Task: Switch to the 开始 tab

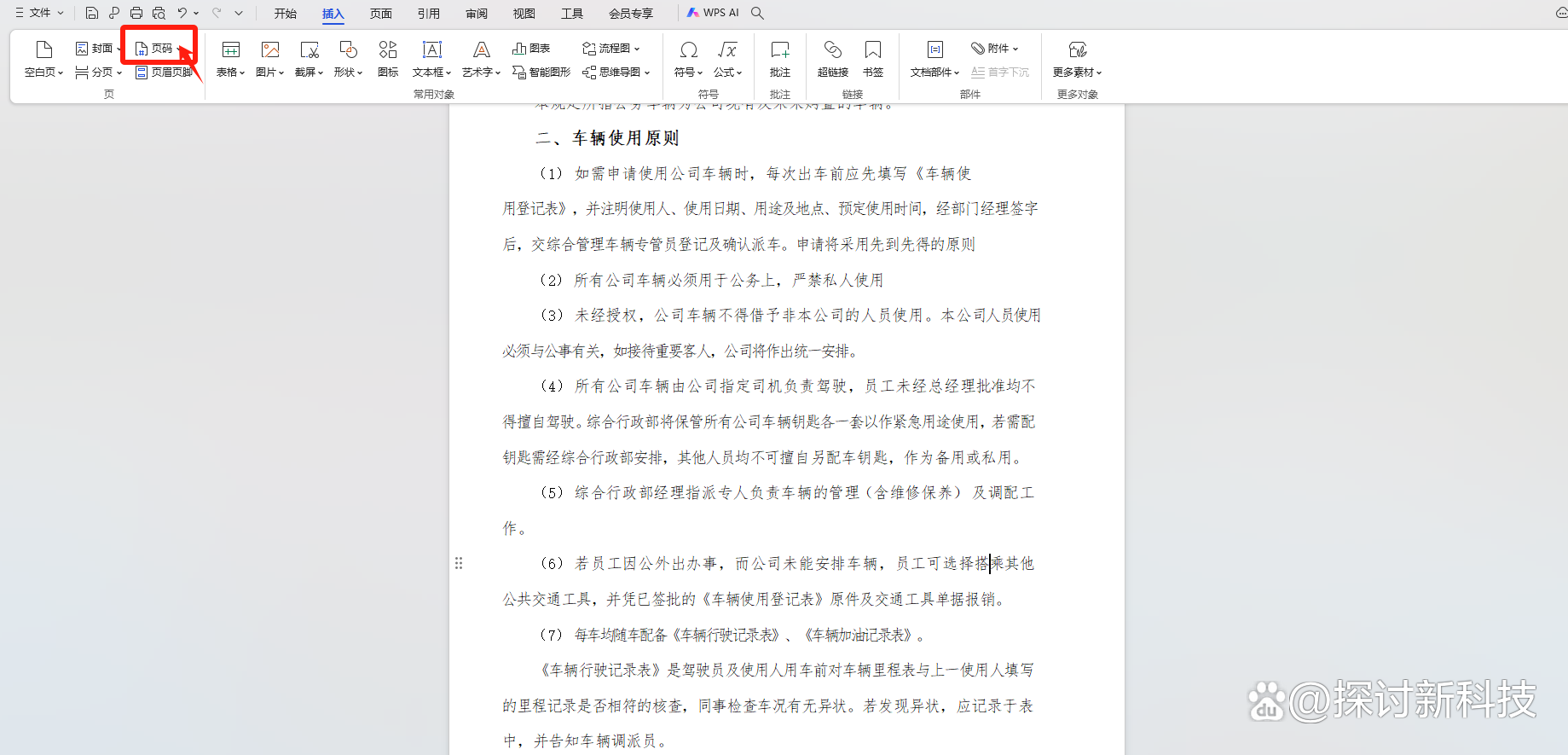Action: coord(286,14)
